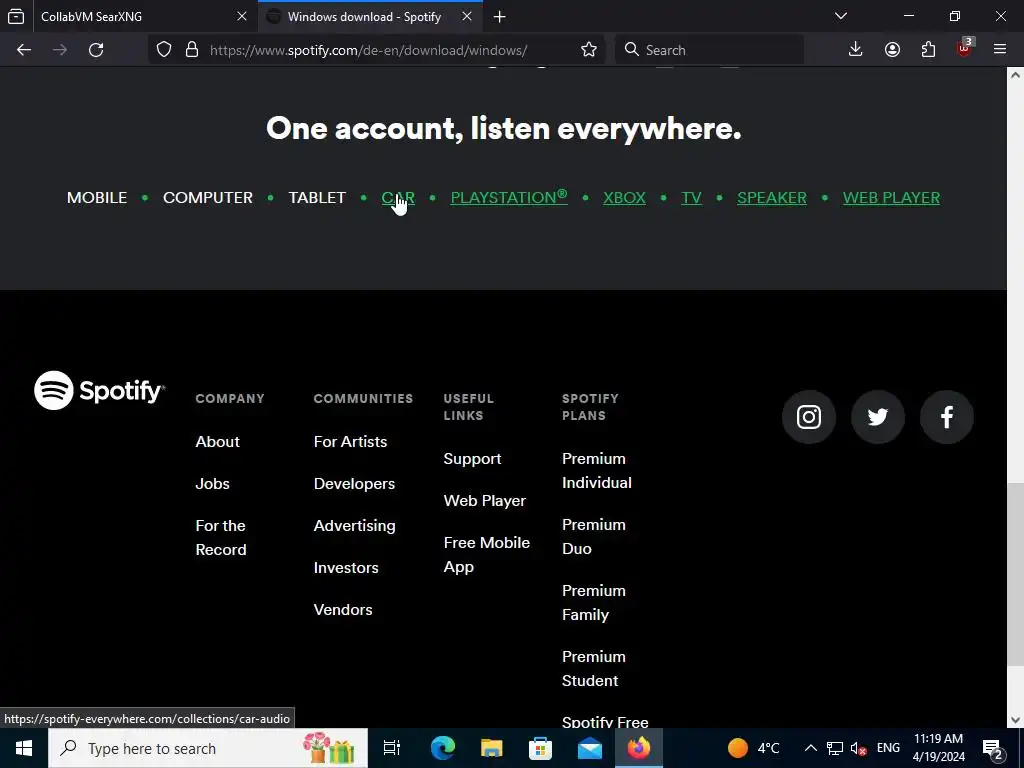Open the Twitter social icon
The image size is (1024, 768).
[878, 417]
